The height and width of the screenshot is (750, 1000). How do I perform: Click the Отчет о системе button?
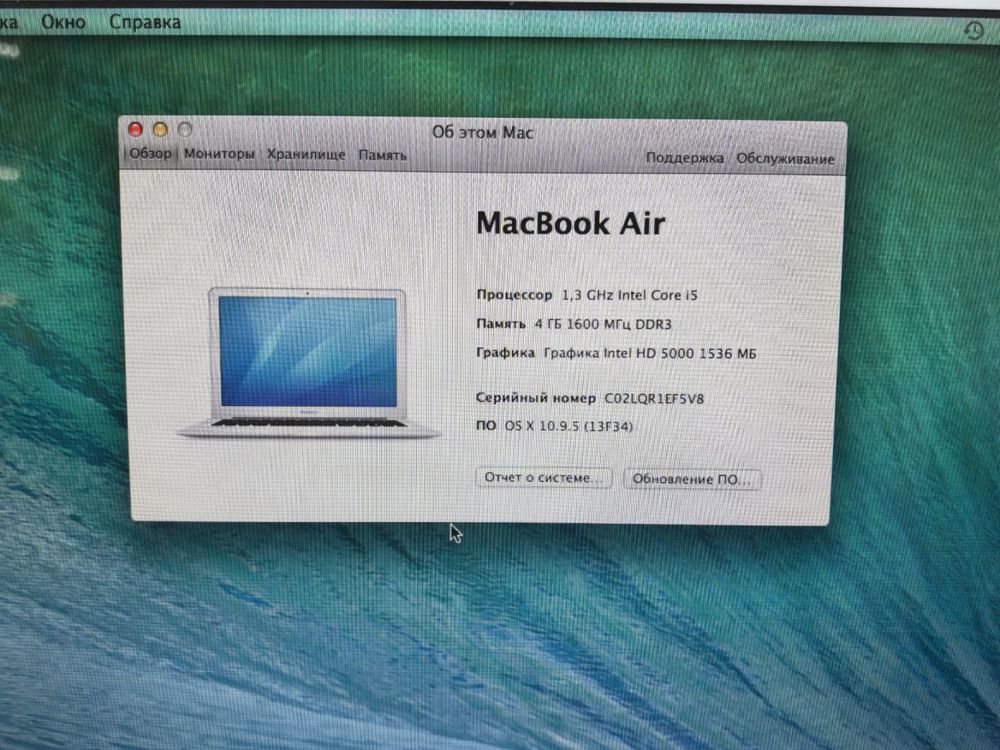point(543,478)
